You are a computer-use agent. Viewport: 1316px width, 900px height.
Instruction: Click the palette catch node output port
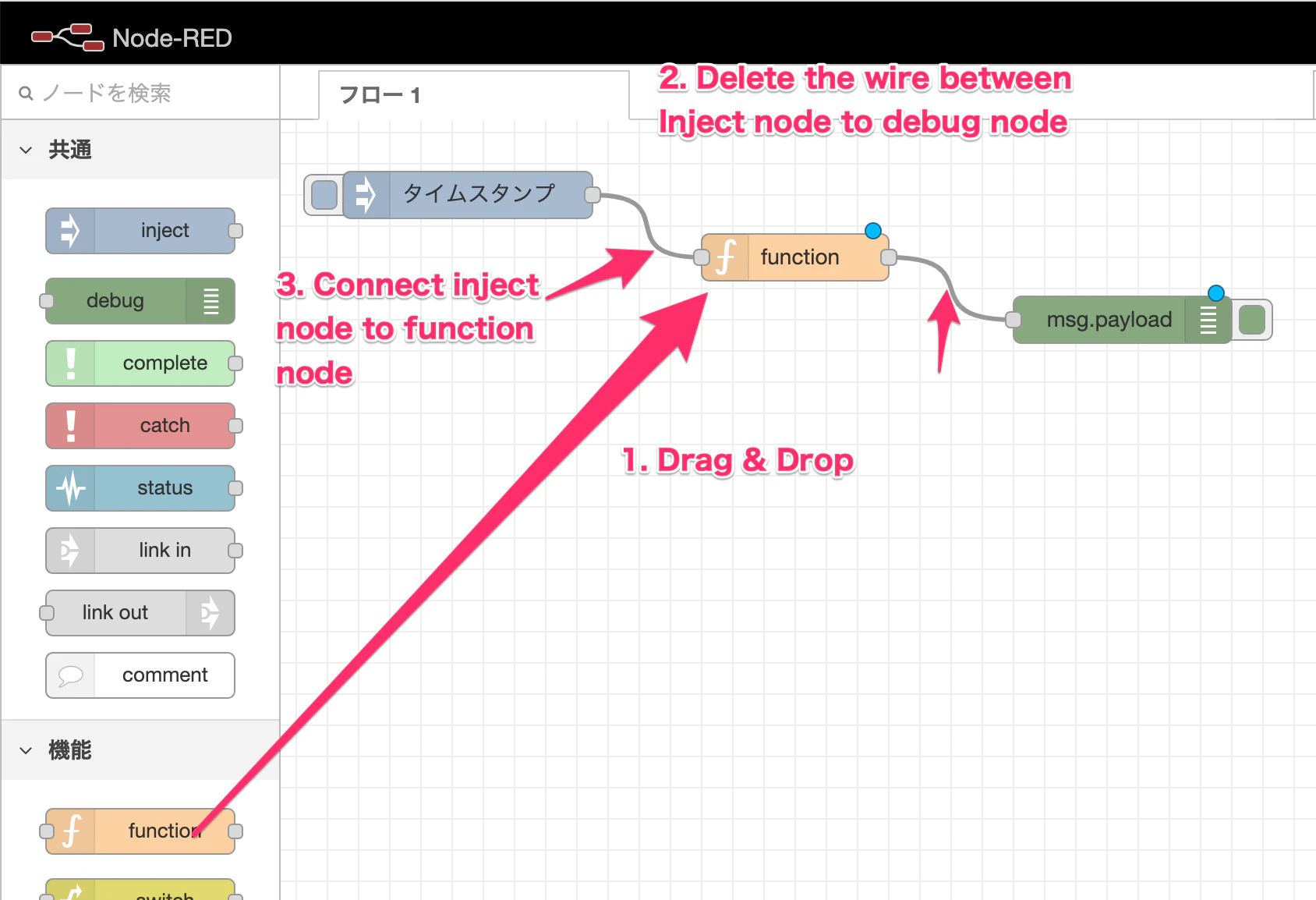(235, 426)
